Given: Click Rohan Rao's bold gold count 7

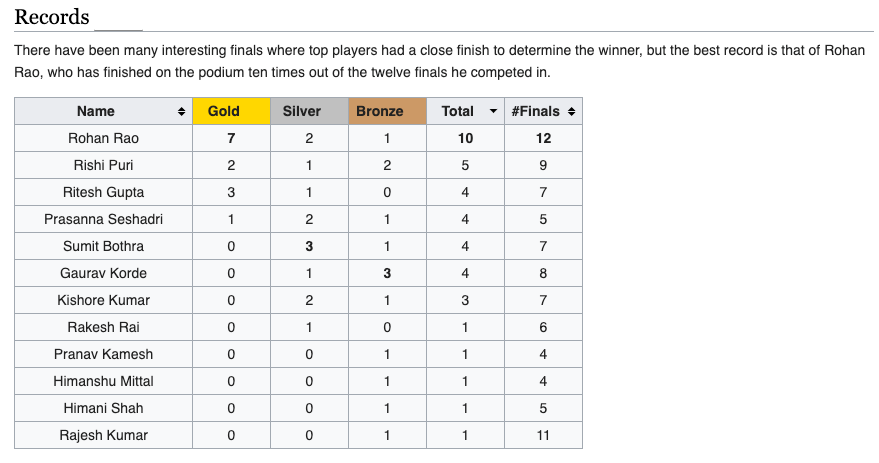Looking at the screenshot, I should [x=231, y=138].
